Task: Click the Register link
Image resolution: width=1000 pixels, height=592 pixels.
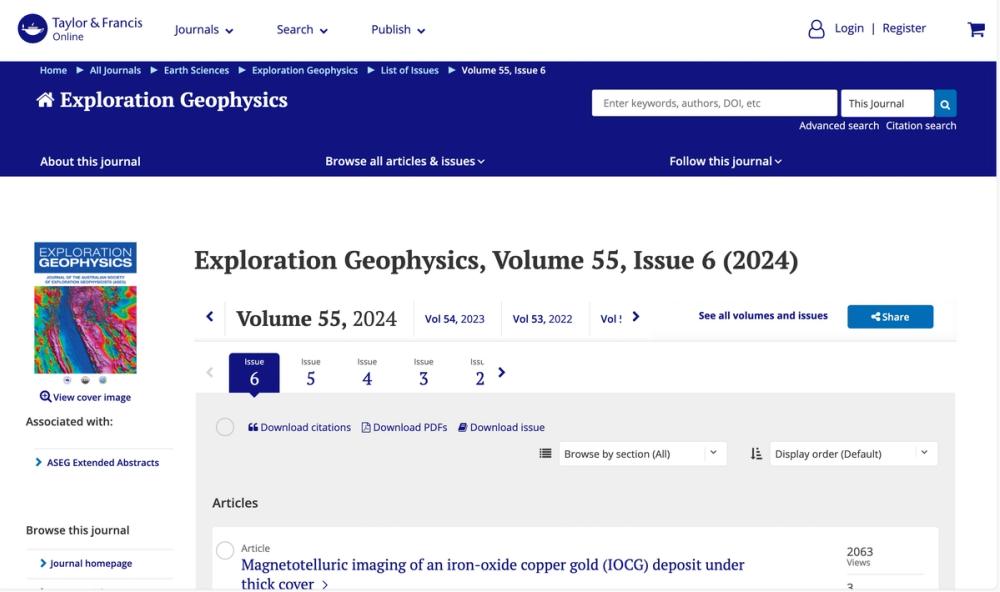Action: click(x=904, y=28)
